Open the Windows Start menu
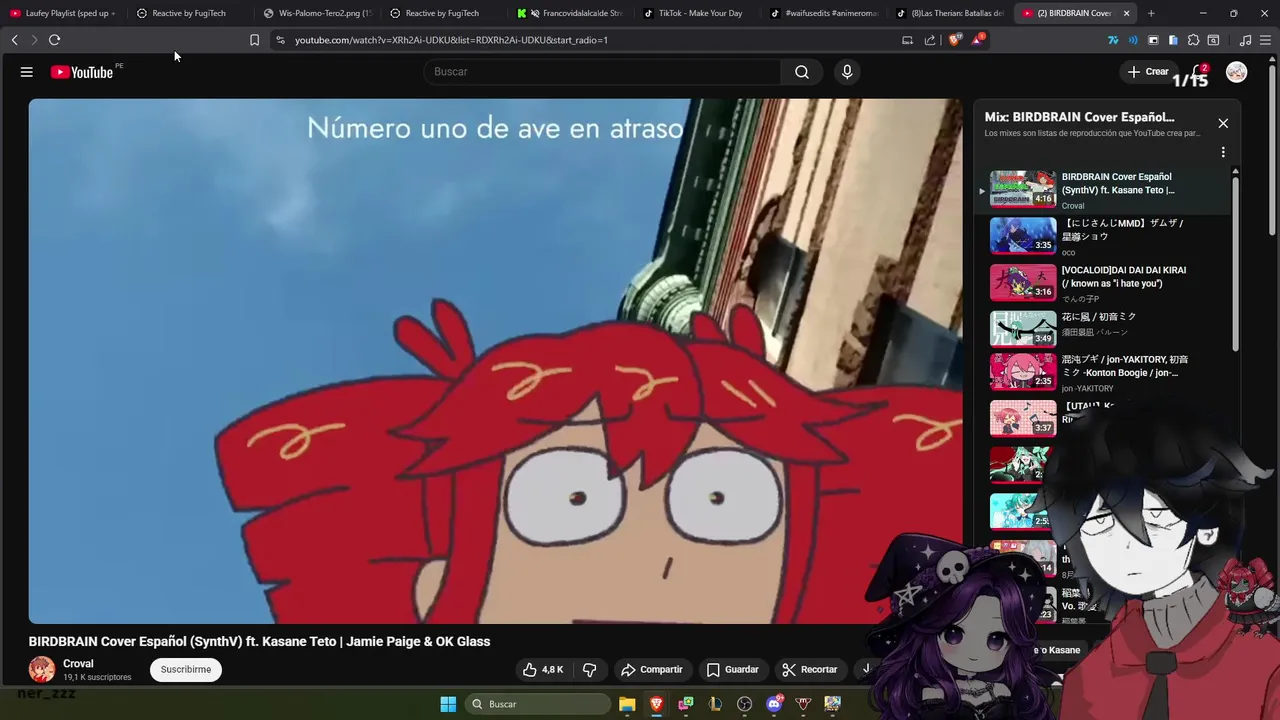 coord(448,704)
